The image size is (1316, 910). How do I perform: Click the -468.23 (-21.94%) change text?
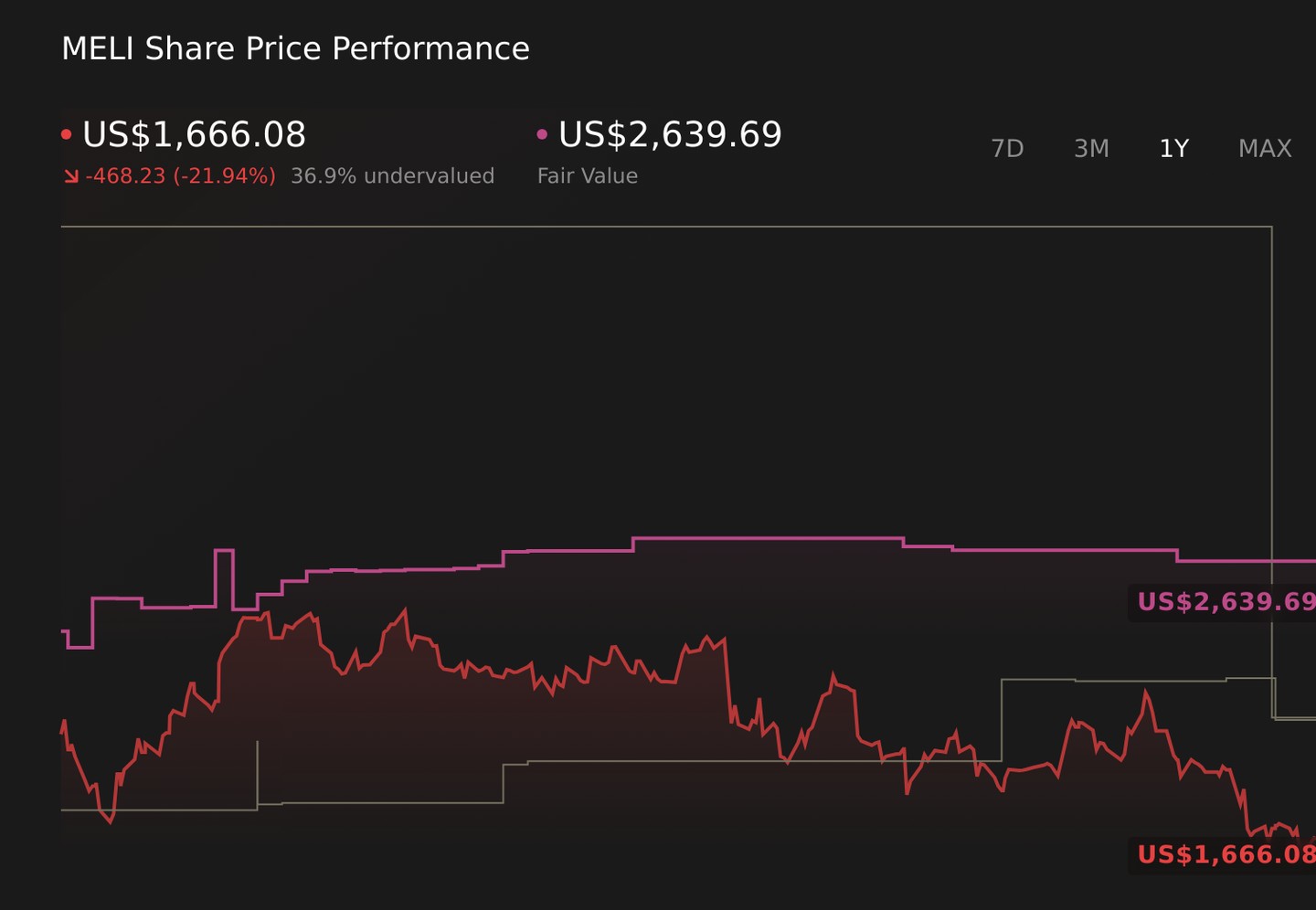180,175
